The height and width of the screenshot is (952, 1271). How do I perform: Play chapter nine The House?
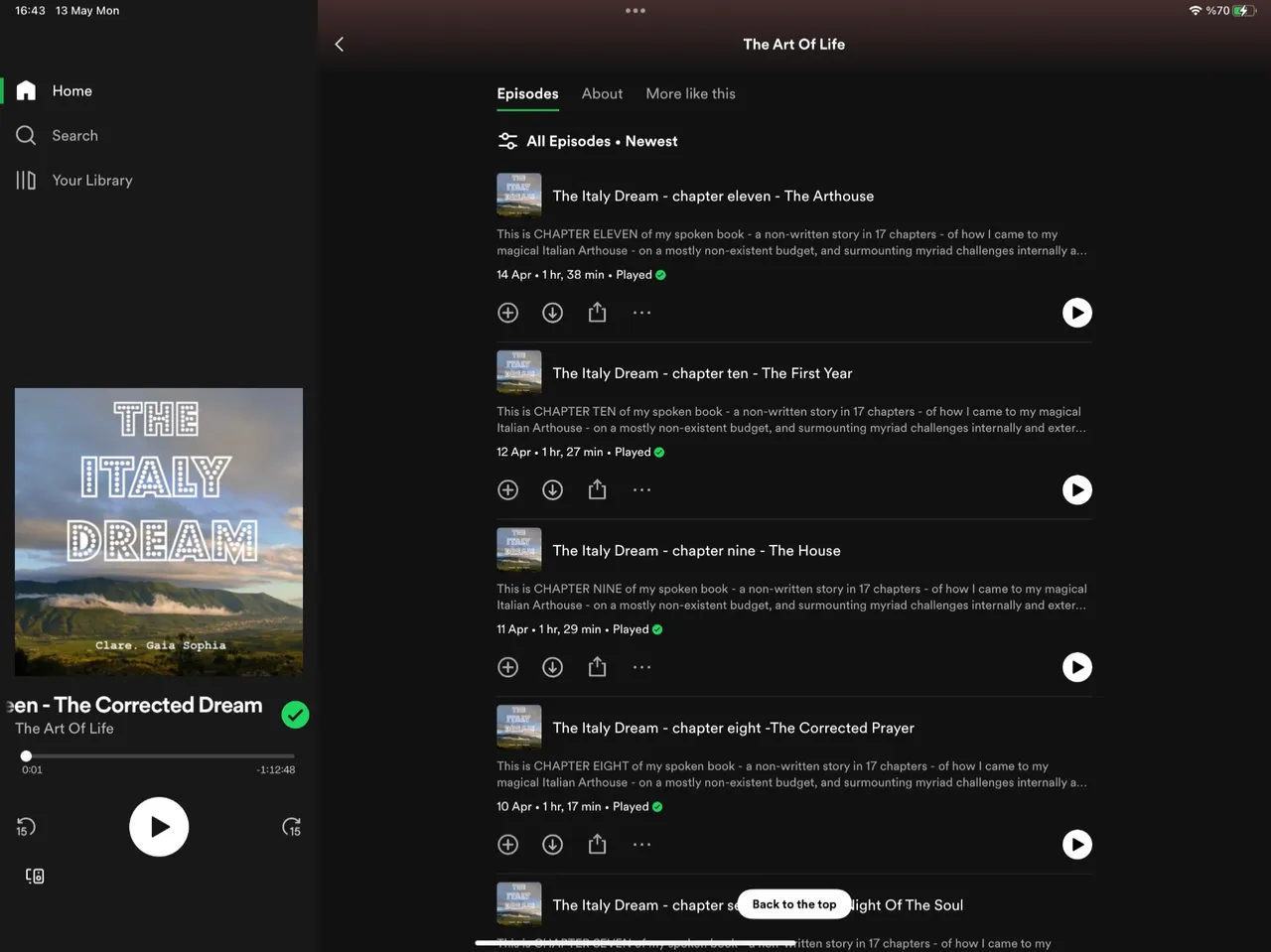click(1077, 667)
